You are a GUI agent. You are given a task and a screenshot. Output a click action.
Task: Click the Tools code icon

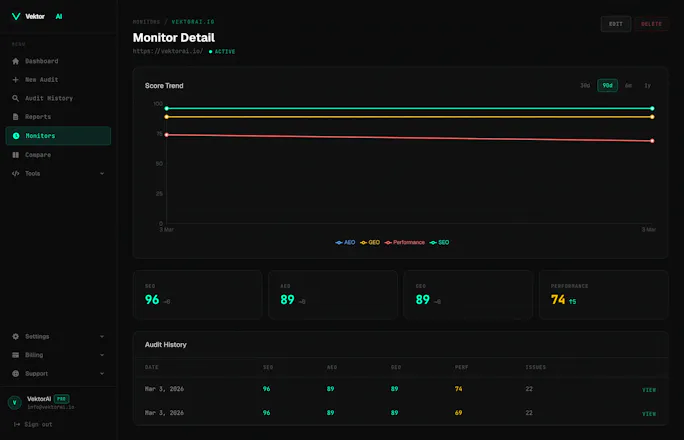point(16,174)
